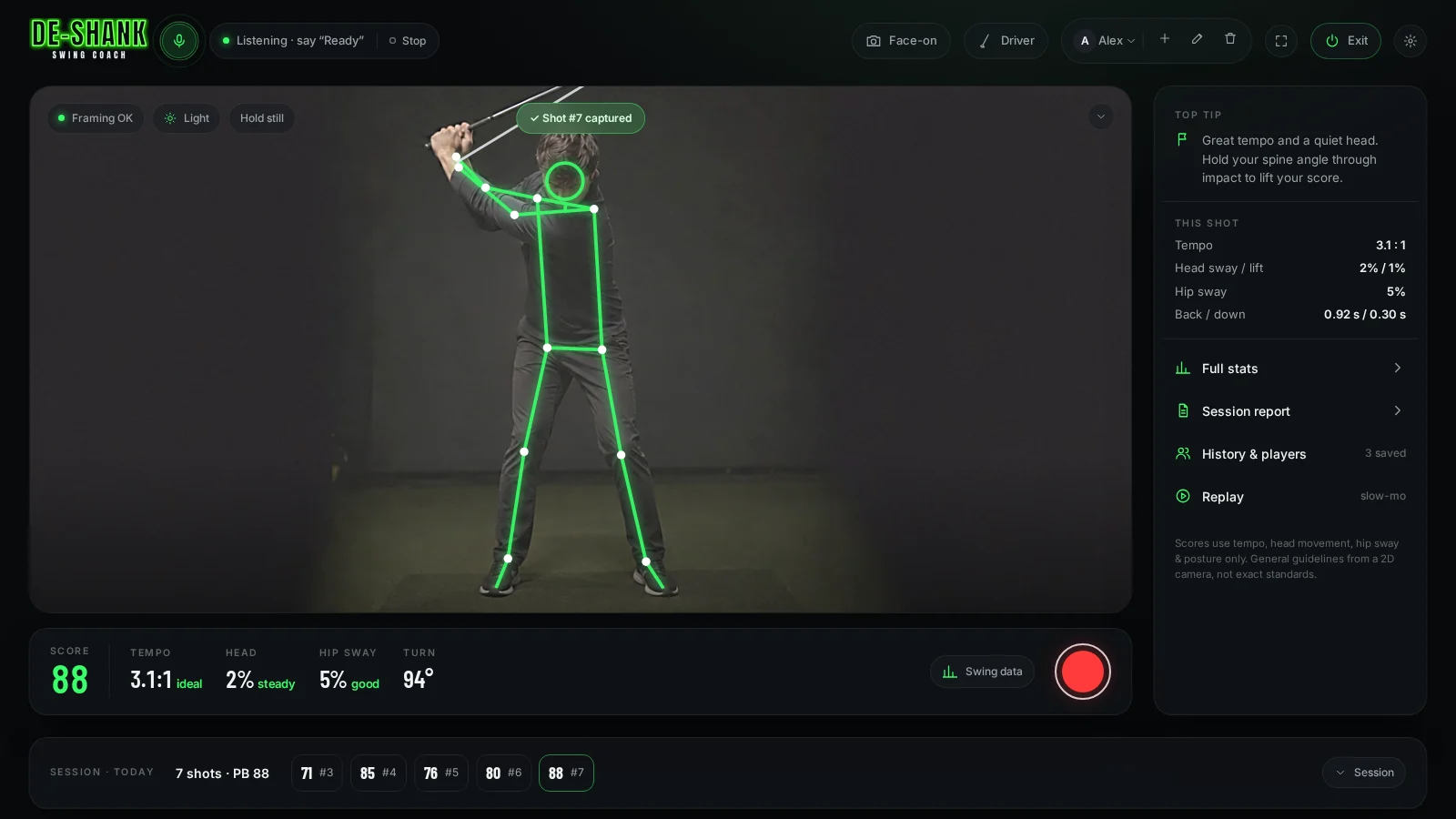
Task: Click the score value 88
Action: tap(70, 680)
